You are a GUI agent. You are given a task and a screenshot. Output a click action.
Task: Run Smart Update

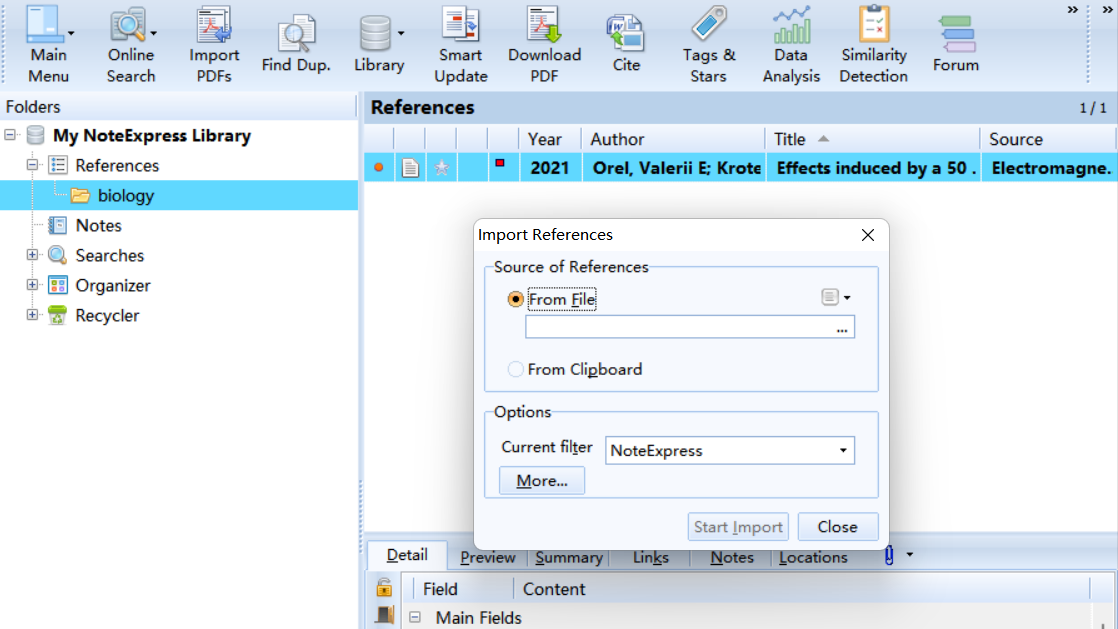461,44
